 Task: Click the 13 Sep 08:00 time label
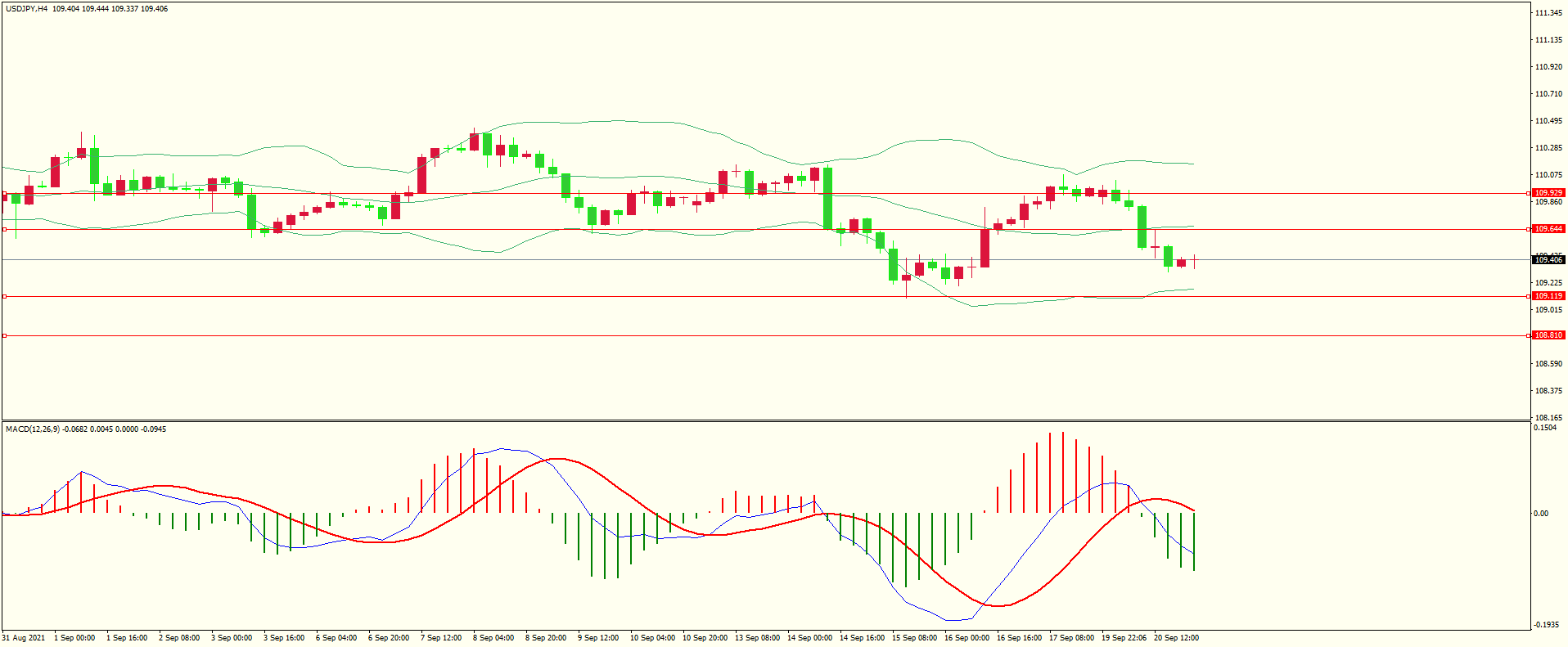click(757, 638)
